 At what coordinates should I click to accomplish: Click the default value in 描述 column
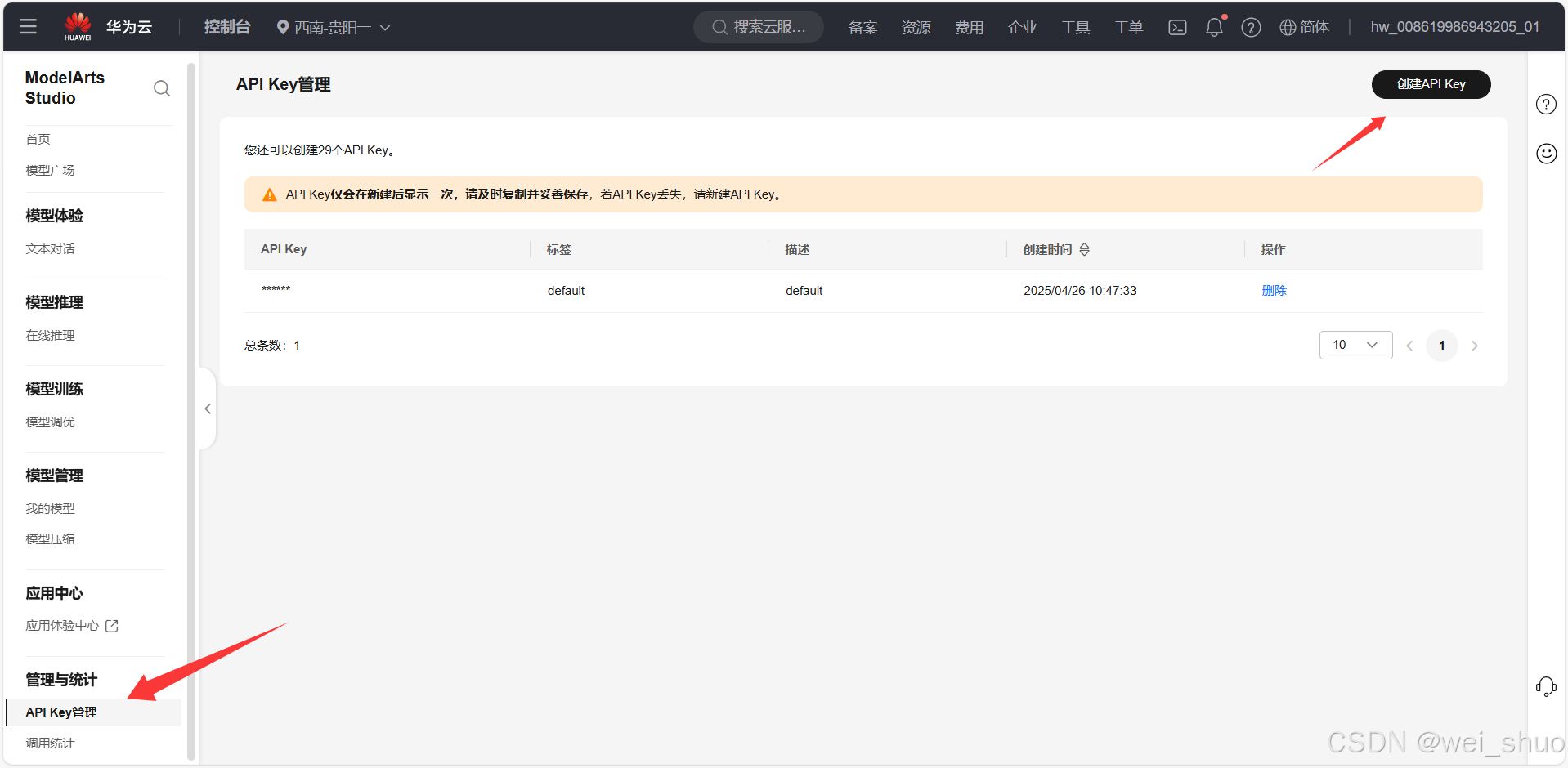804,291
